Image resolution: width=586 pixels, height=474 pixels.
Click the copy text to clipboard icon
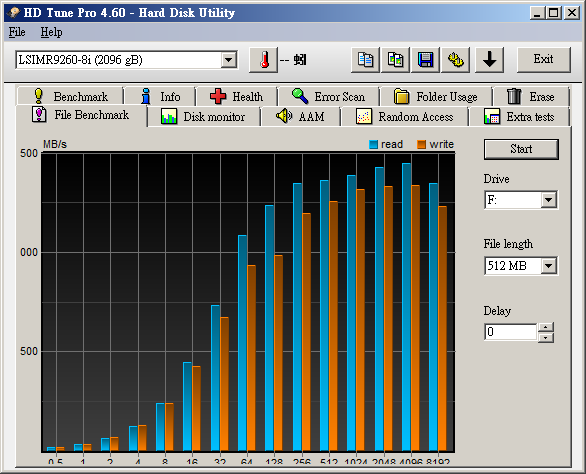(x=365, y=60)
